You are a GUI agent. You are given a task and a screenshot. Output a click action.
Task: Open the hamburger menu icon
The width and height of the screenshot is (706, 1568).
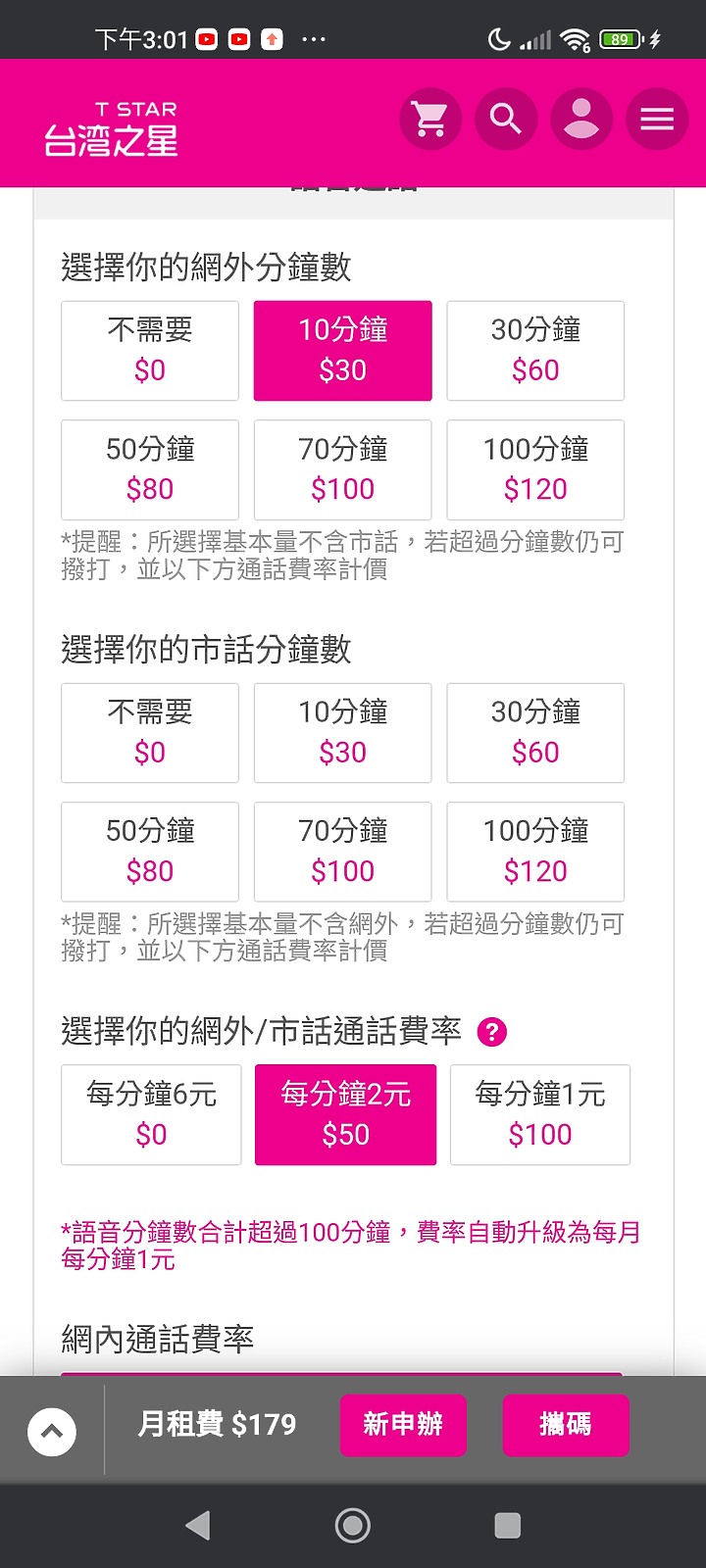(x=657, y=120)
